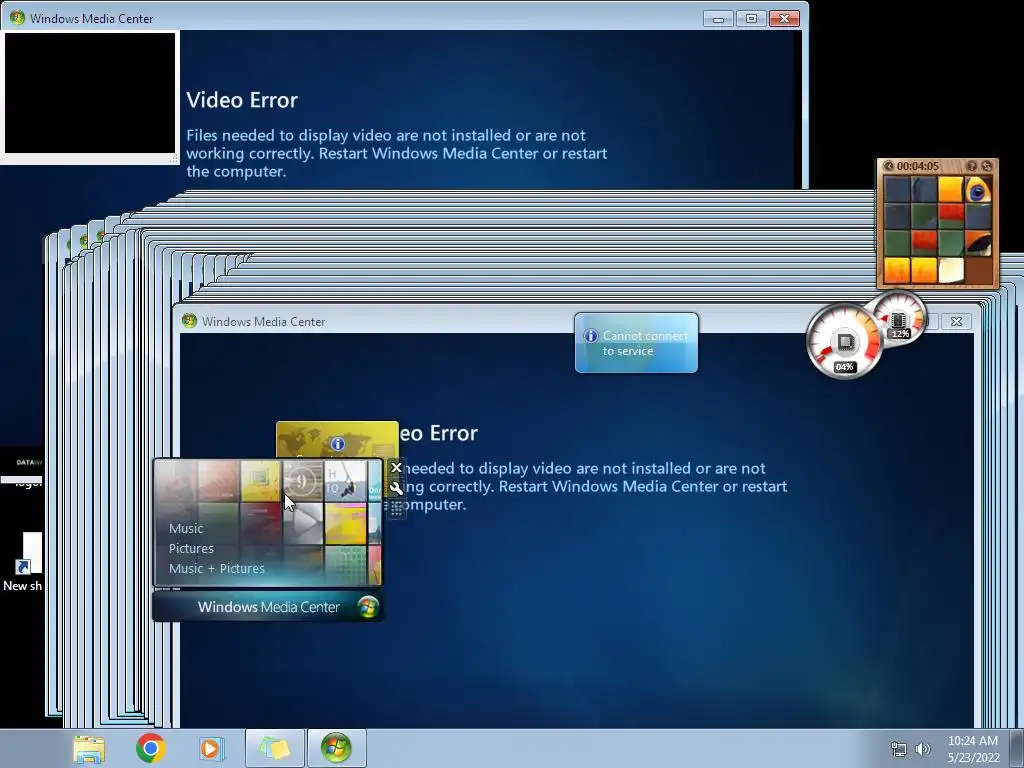Click the stacked windows taskbar button
The image size is (1024, 768).
pyautogui.click(x=274, y=748)
